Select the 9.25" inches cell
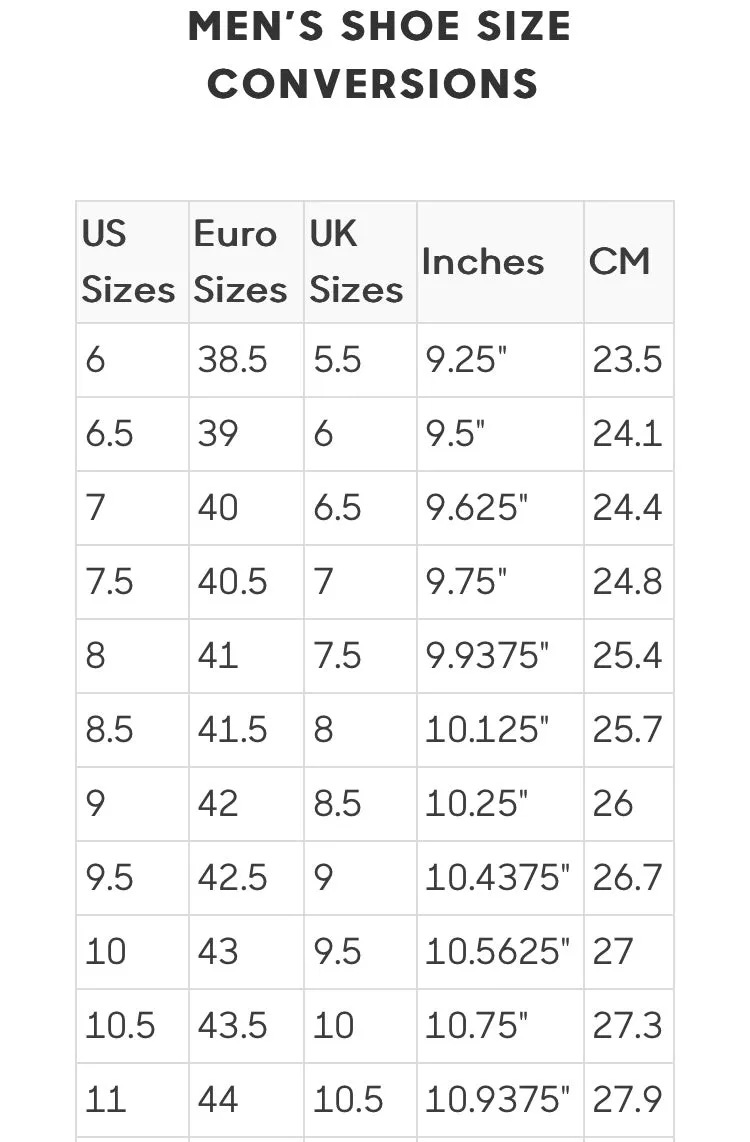The image size is (750, 1142). click(x=500, y=361)
